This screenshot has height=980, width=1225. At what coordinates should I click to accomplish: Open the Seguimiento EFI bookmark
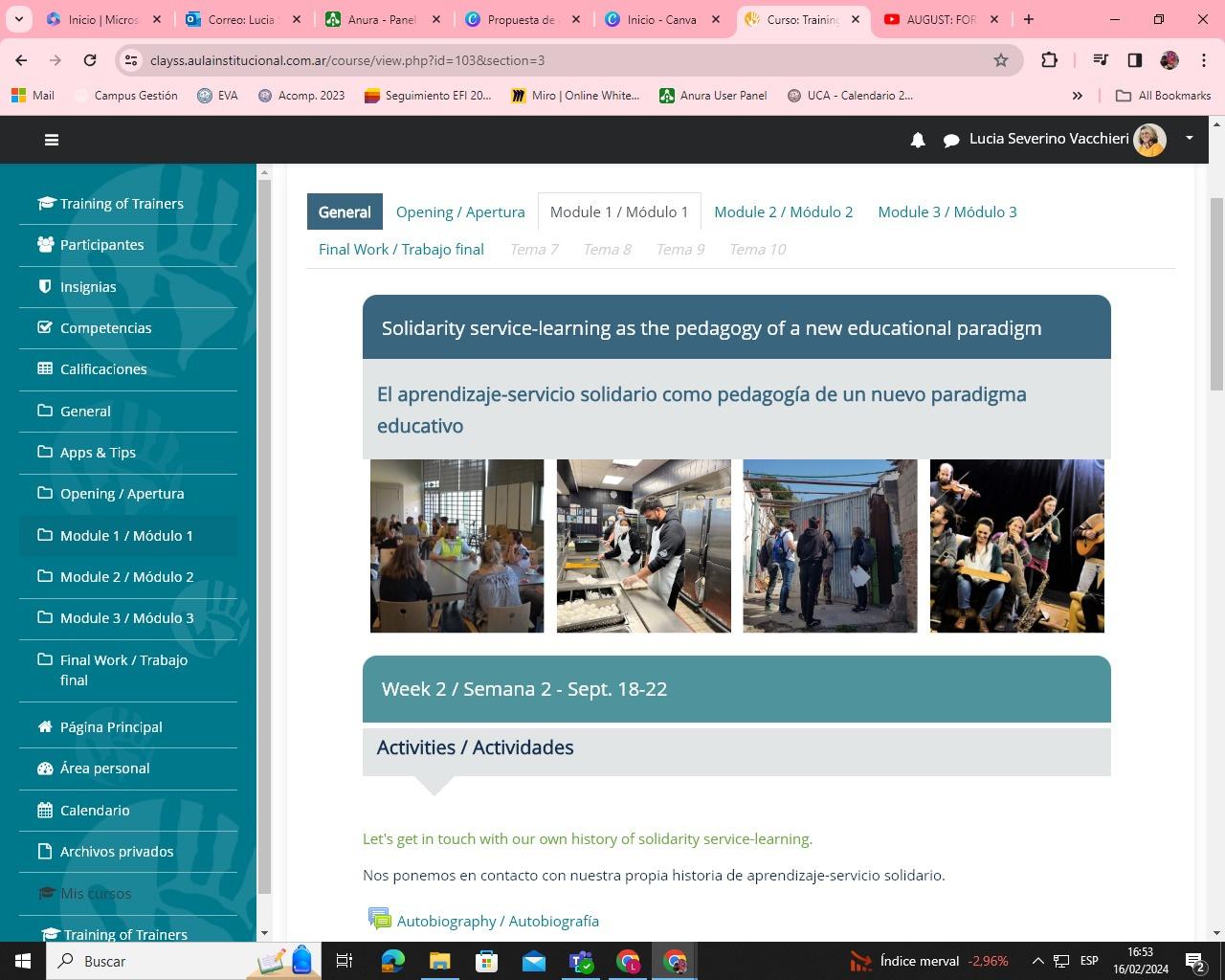(x=428, y=96)
